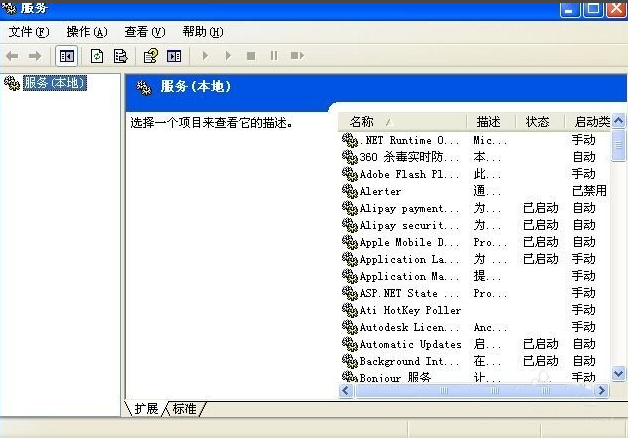Open the 文件(F) menu
Viewport: 628px width, 438px height.
(29, 32)
